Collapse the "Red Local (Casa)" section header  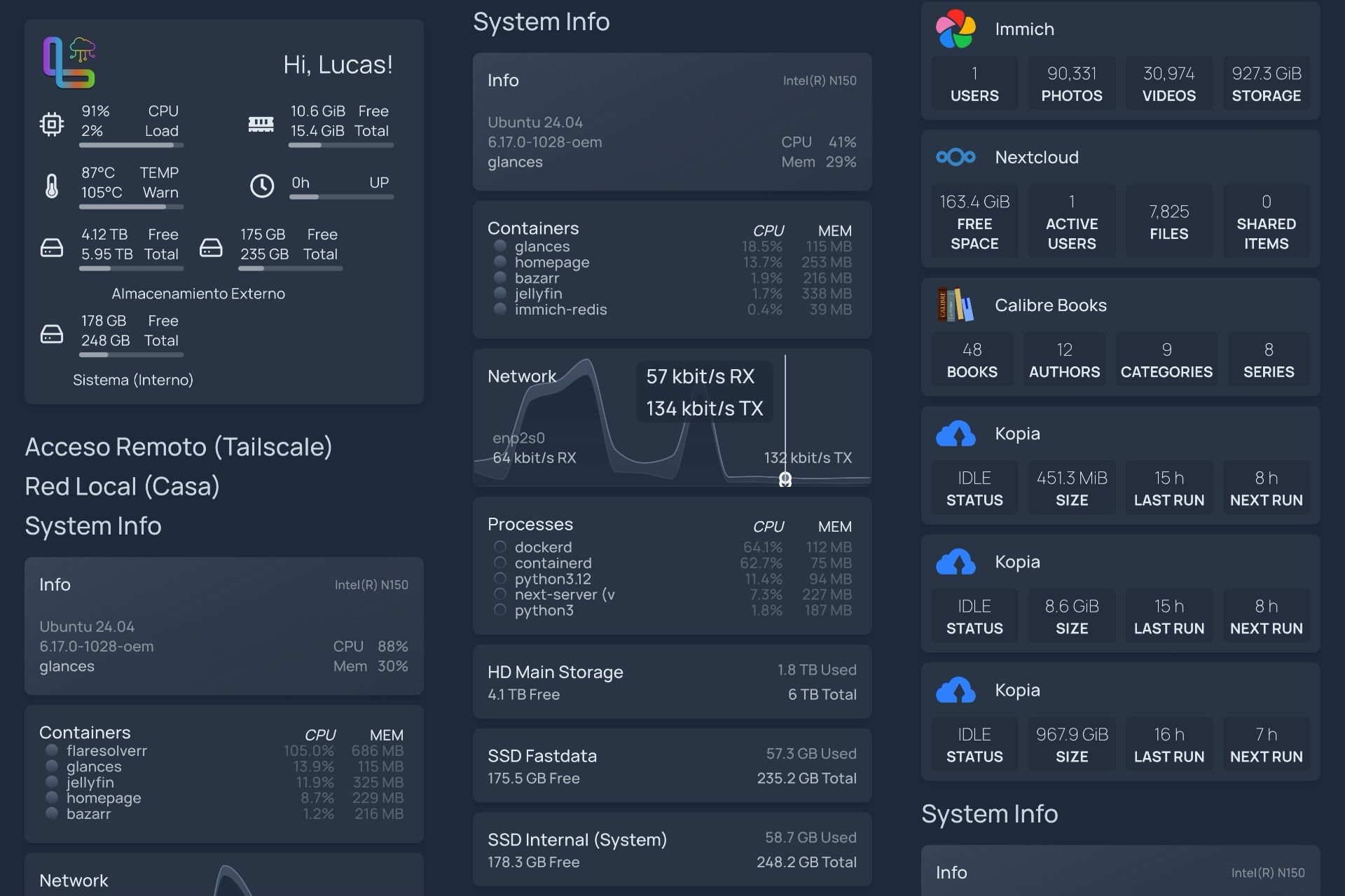(x=123, y=486)
